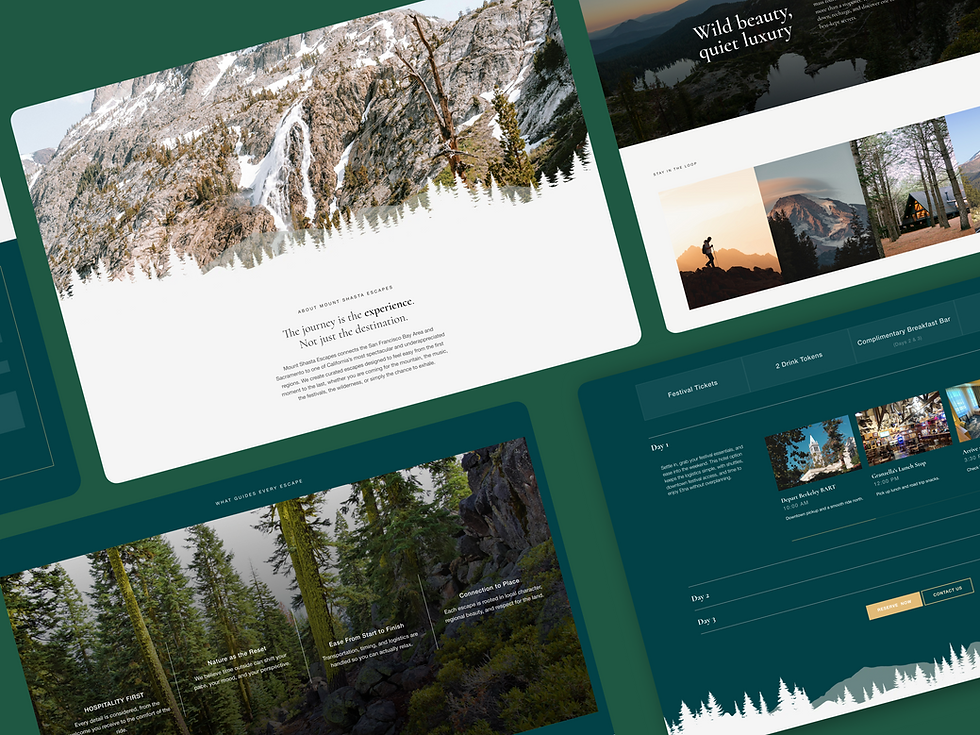Select the Festival Tickets tile
The height and width of the screenshot is (735, 980).
(692, 389)
